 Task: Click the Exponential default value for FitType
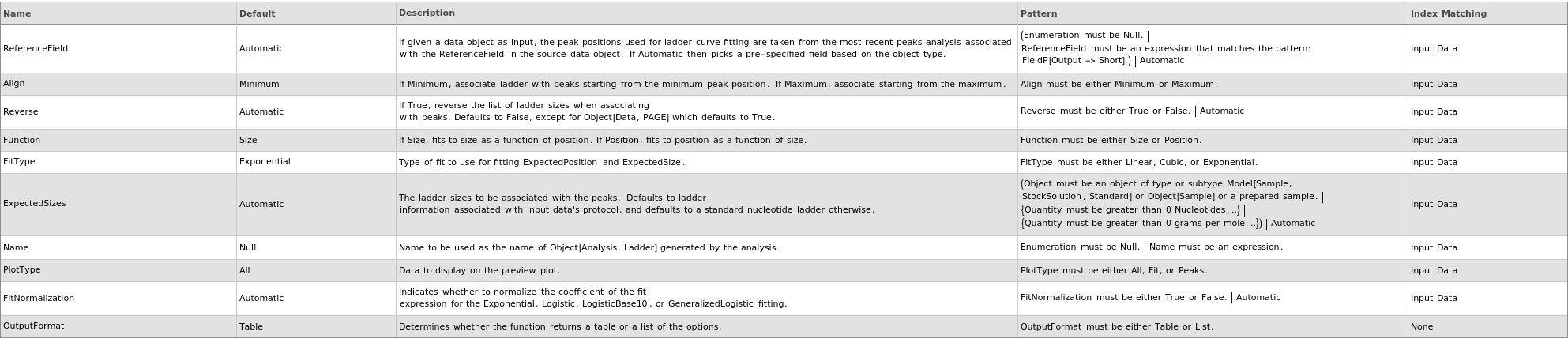tap(265, 162)
